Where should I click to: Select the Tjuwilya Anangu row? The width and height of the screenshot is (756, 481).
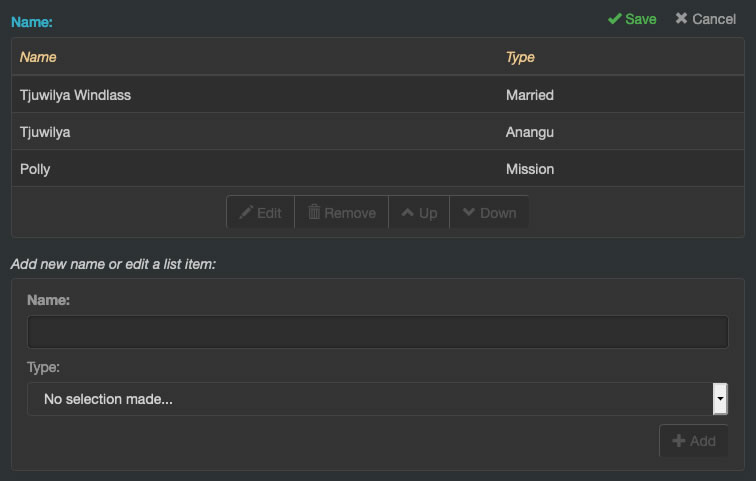pos(378,132)
